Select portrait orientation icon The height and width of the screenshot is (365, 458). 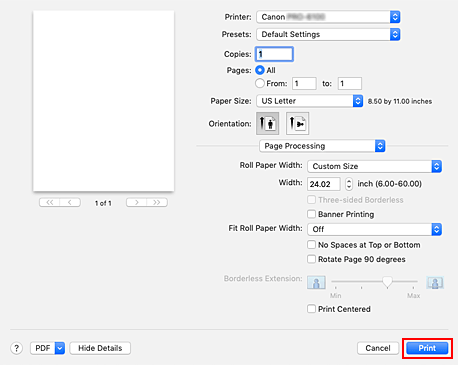tap(267, 123)
